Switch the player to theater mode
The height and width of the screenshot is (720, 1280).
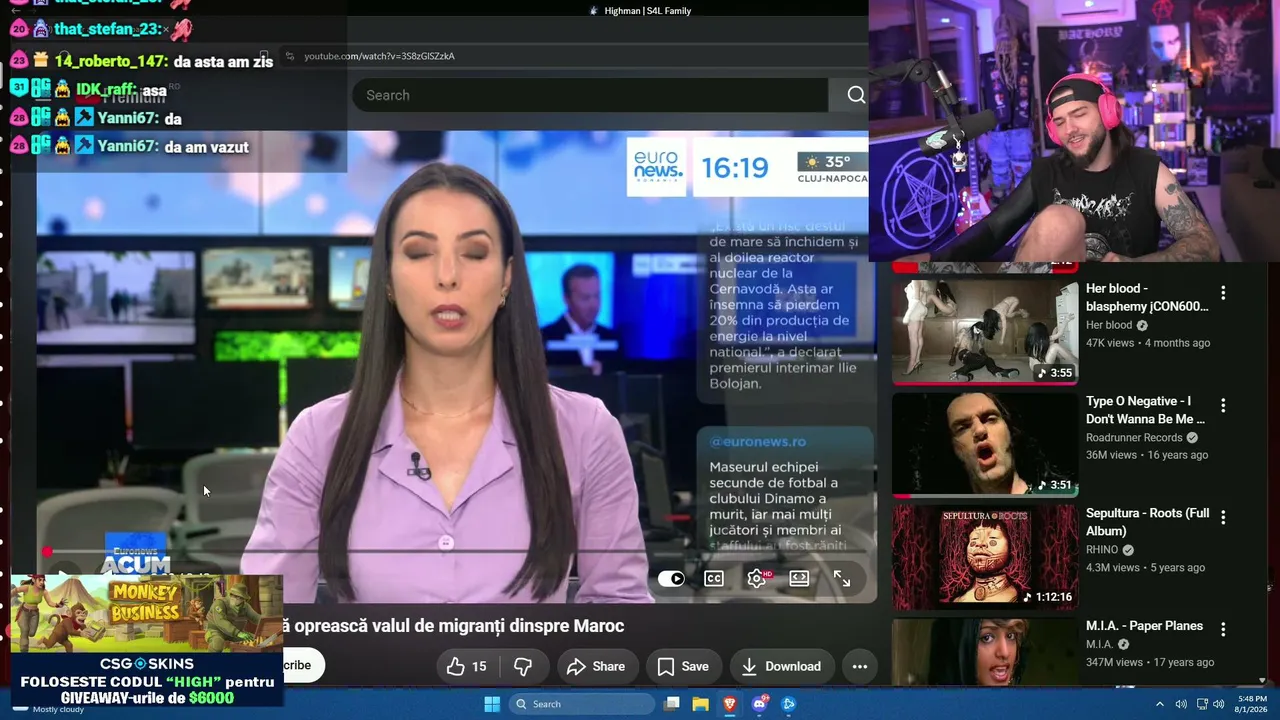pos(799,578)
